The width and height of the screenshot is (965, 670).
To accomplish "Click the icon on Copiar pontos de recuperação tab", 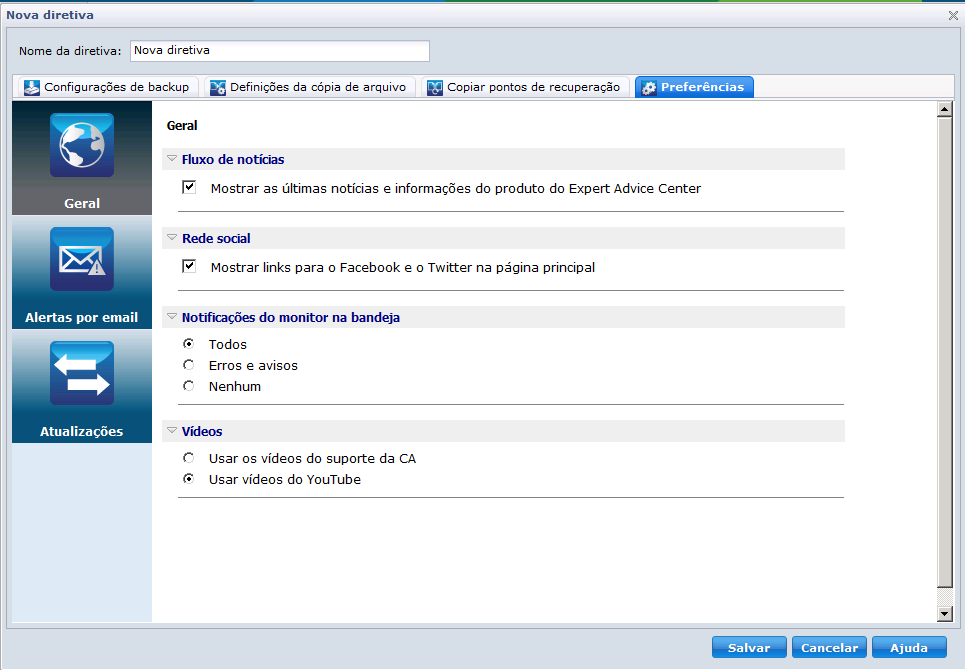I will (434, 87).
